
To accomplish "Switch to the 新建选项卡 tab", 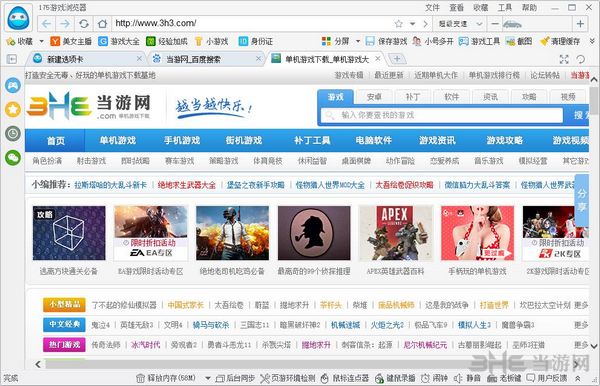I will click(x=87, y=59).
